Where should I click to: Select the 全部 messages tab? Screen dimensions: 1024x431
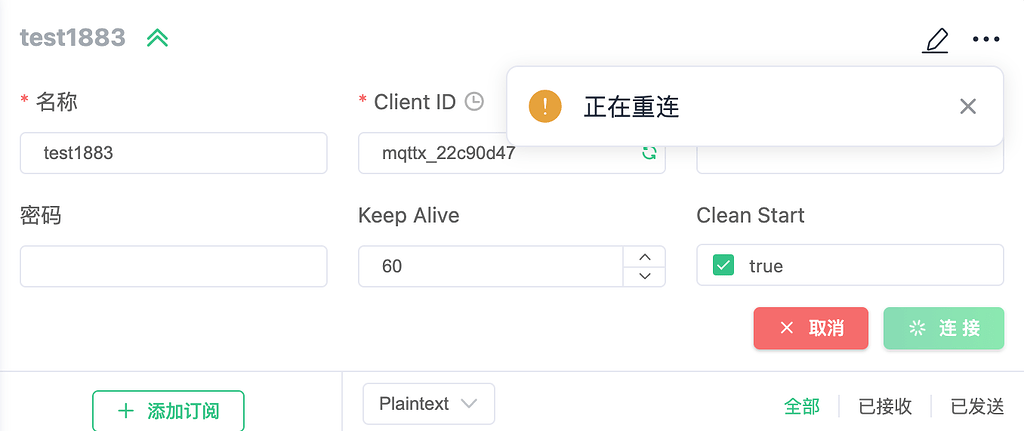pyautogui.click(x=801, y=406)
